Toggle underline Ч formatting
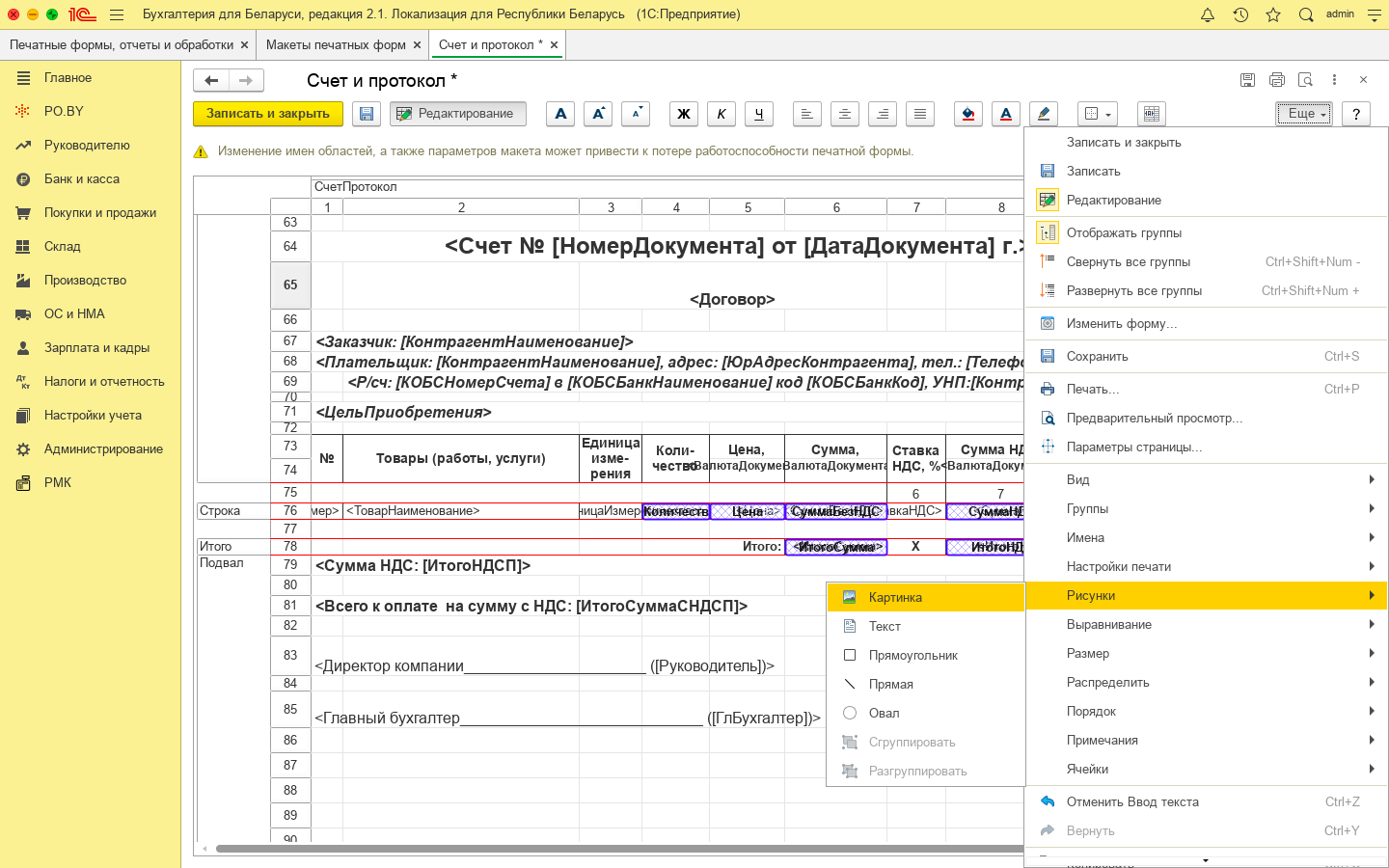1389x868 pixels. [x=759, y=114]
